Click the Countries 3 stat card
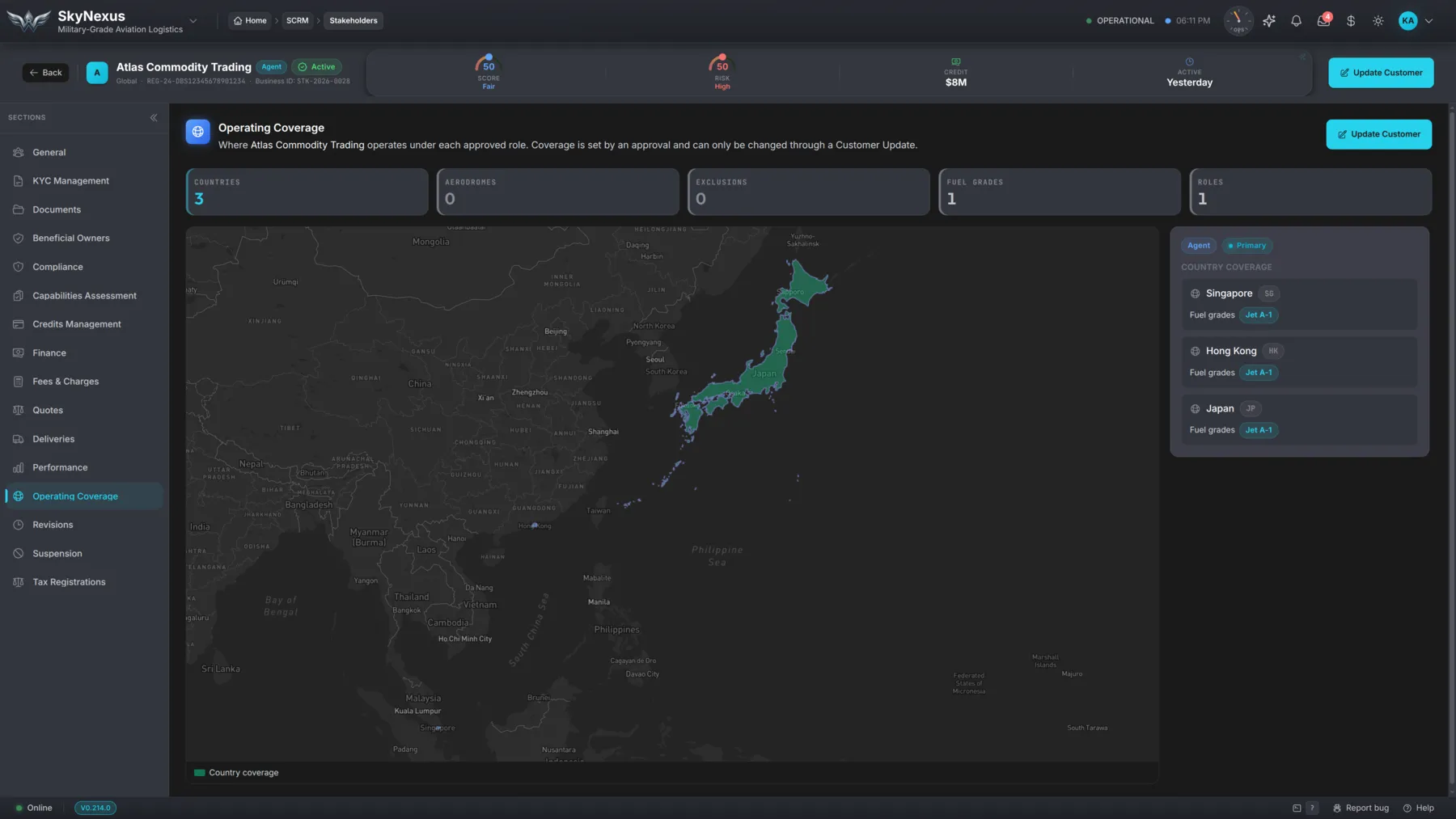Image resolution: width=1456 pixels, height=819 pixels. coord(307,192)
